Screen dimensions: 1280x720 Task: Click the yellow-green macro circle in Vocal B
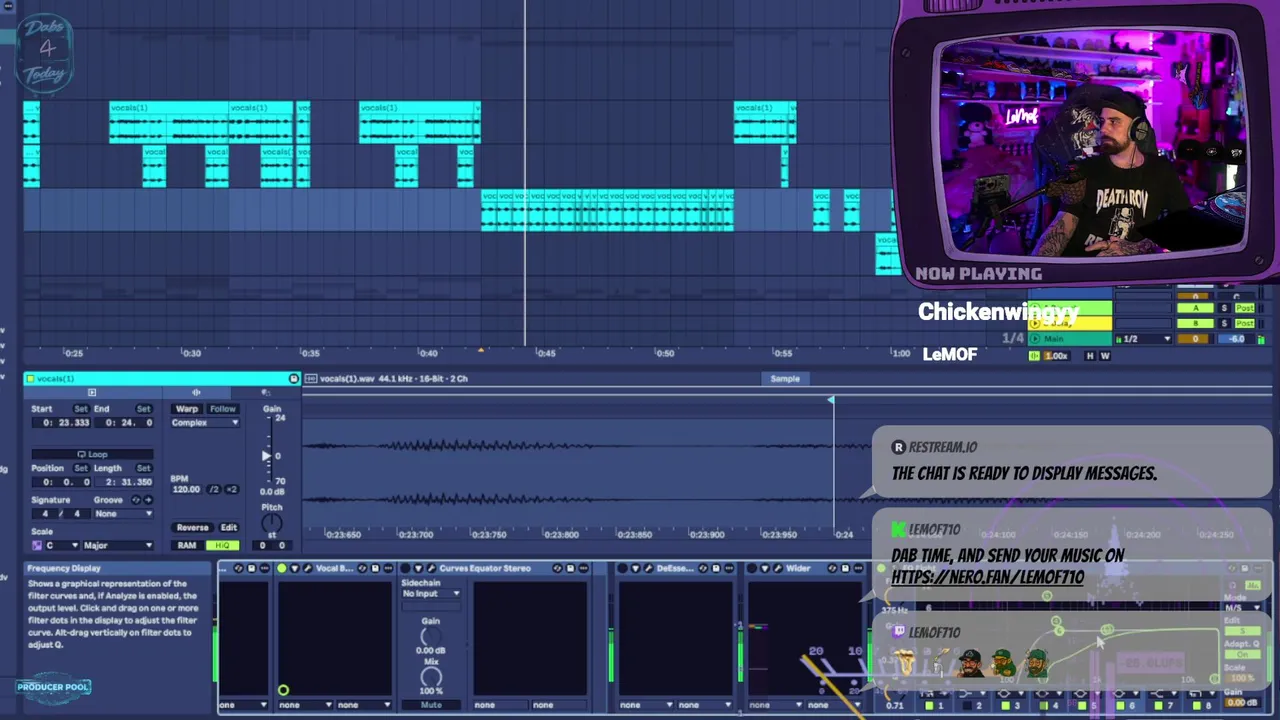pyautogui.click(x=283, y=690)
